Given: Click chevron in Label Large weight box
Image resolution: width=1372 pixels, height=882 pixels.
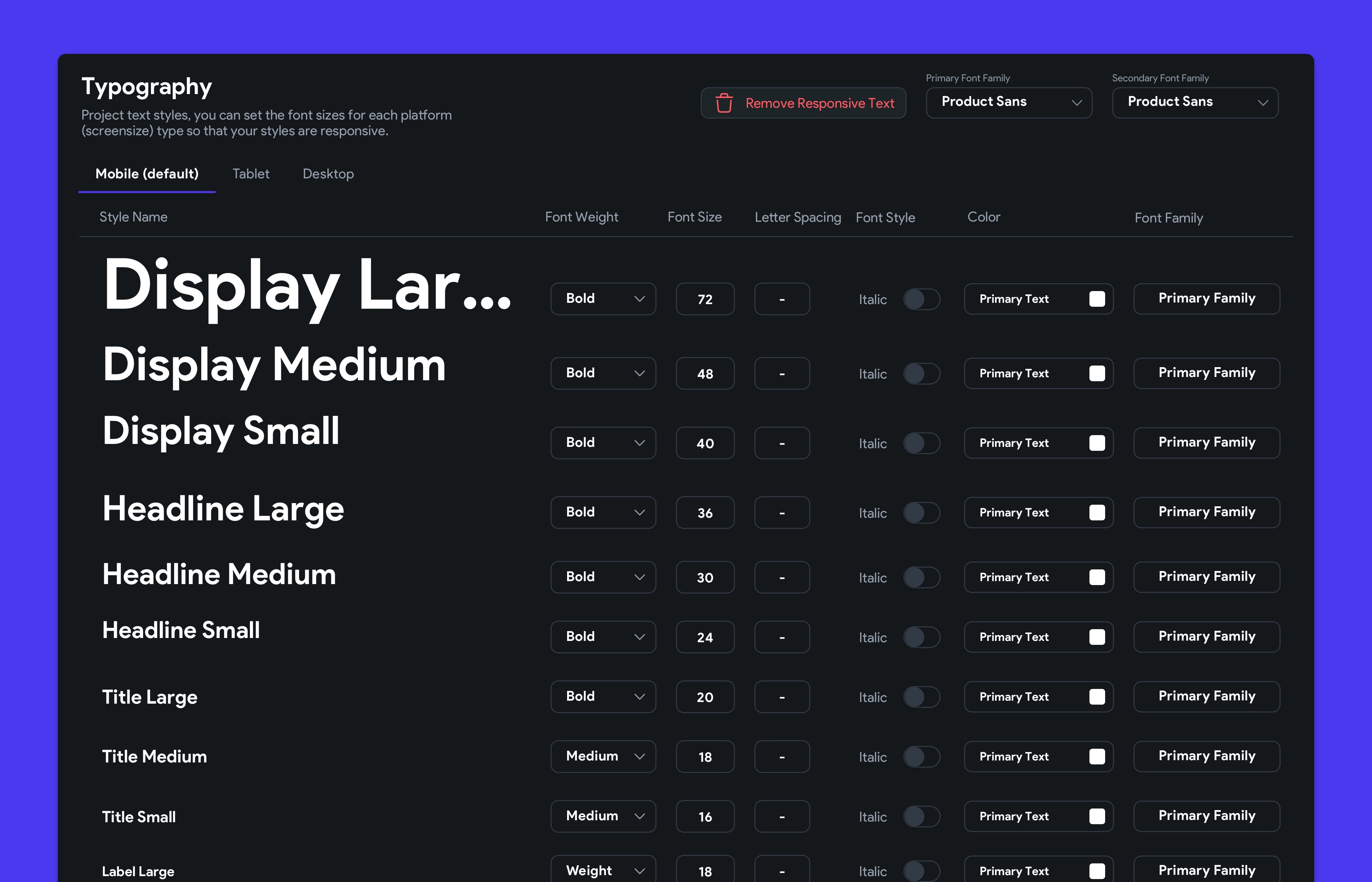Looking at the screenshot, I should tap(640, 871).
